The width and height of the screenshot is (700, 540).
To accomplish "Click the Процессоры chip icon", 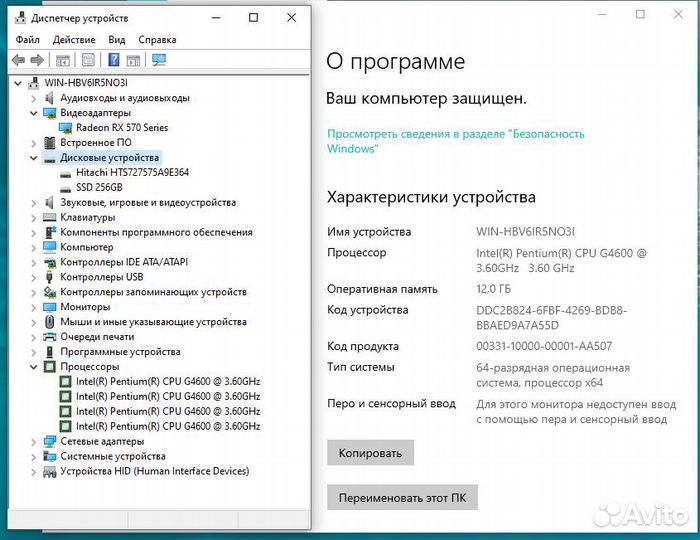I will click(x=50, y=366).
